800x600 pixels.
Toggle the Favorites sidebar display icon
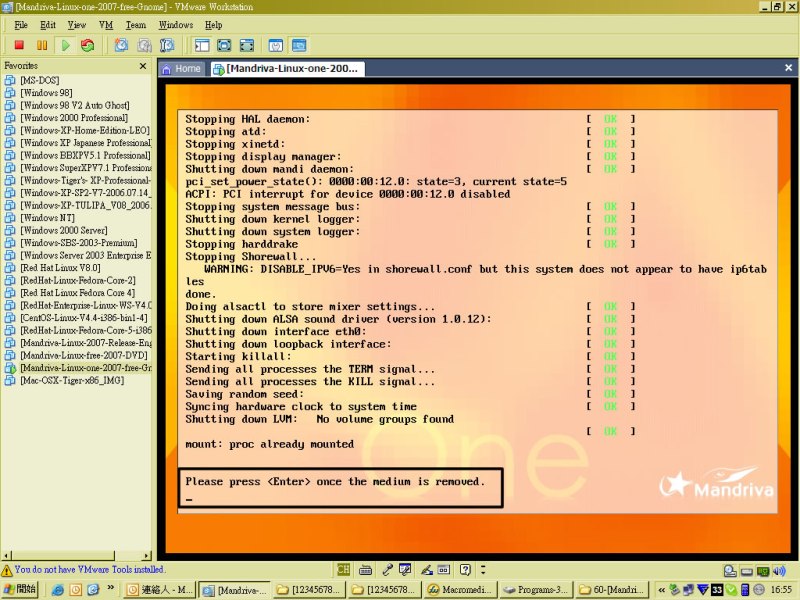(x=201, y=45)
